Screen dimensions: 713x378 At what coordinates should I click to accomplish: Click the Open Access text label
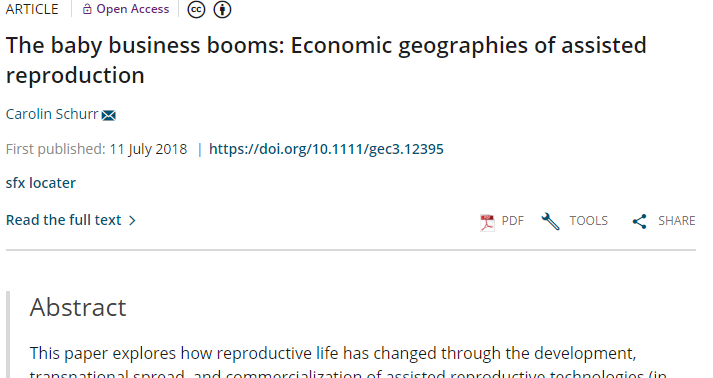[132, 9]
